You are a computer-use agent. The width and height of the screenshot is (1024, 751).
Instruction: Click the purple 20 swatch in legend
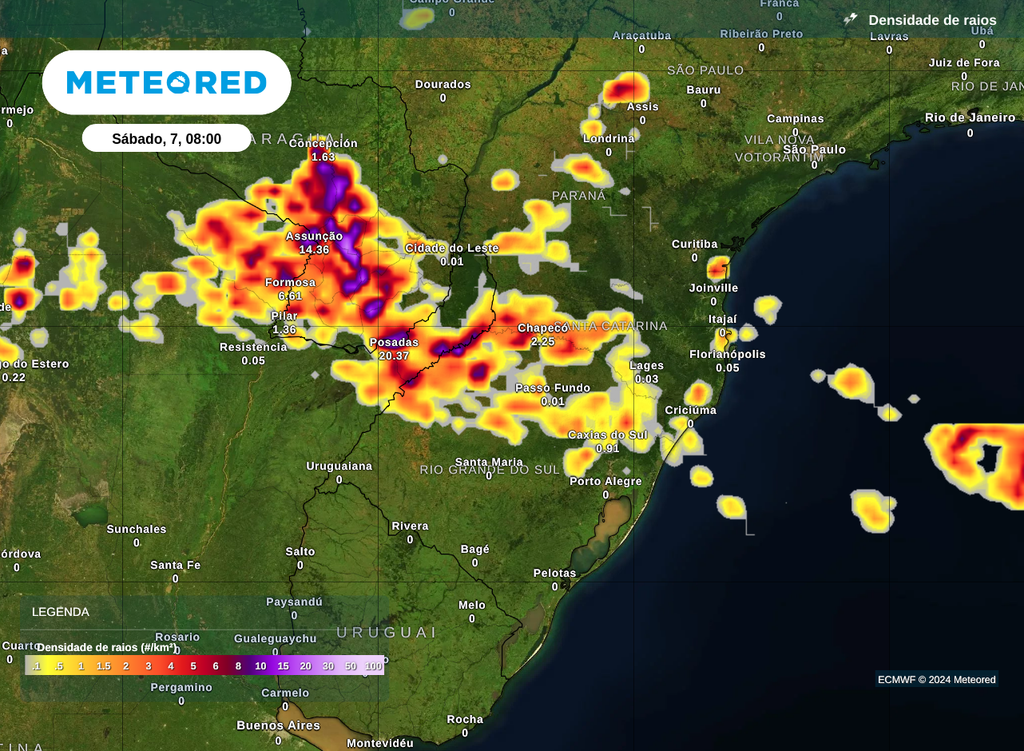point(306,665)
